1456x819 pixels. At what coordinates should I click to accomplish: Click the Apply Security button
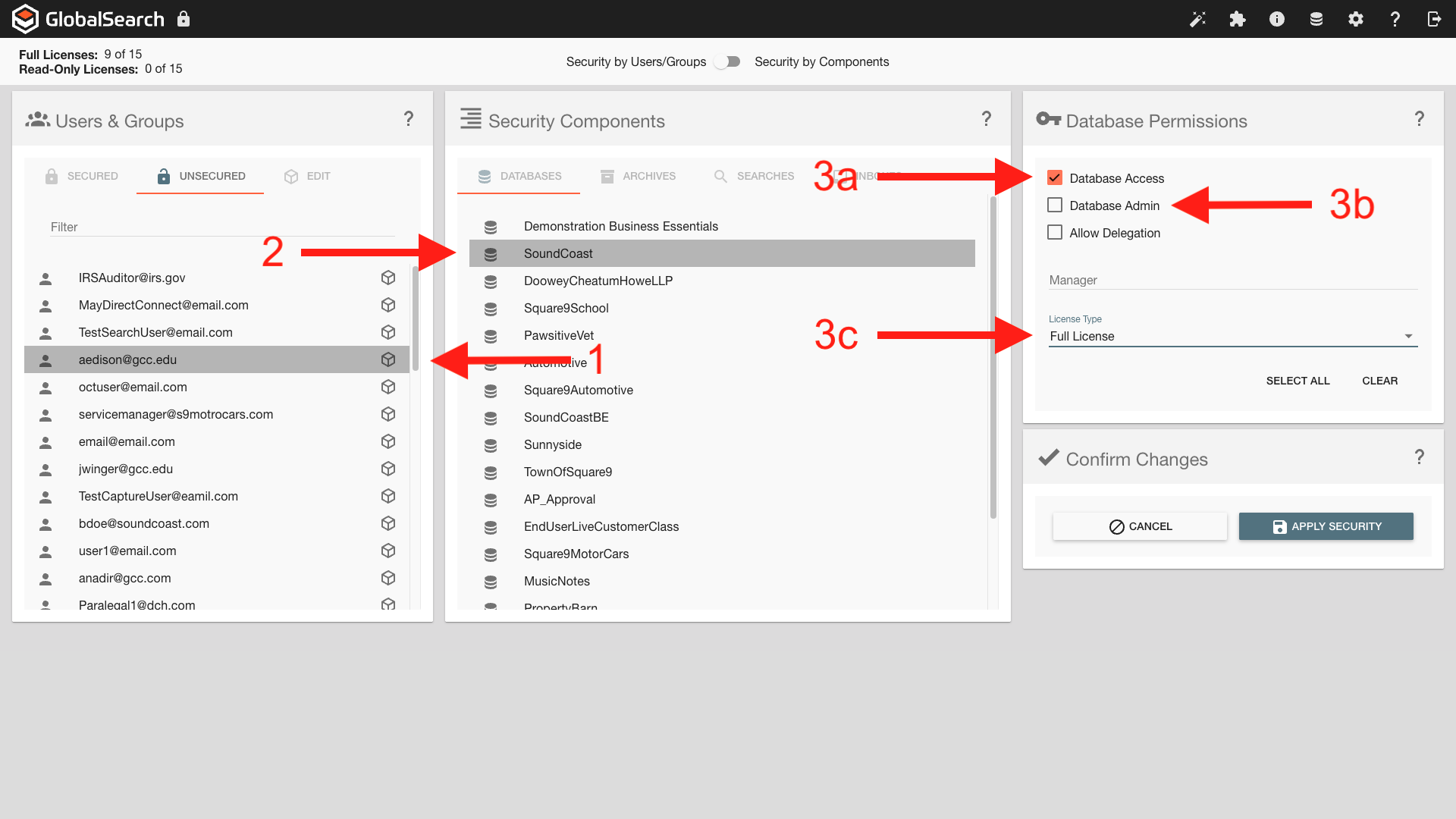click(1326, 526)
